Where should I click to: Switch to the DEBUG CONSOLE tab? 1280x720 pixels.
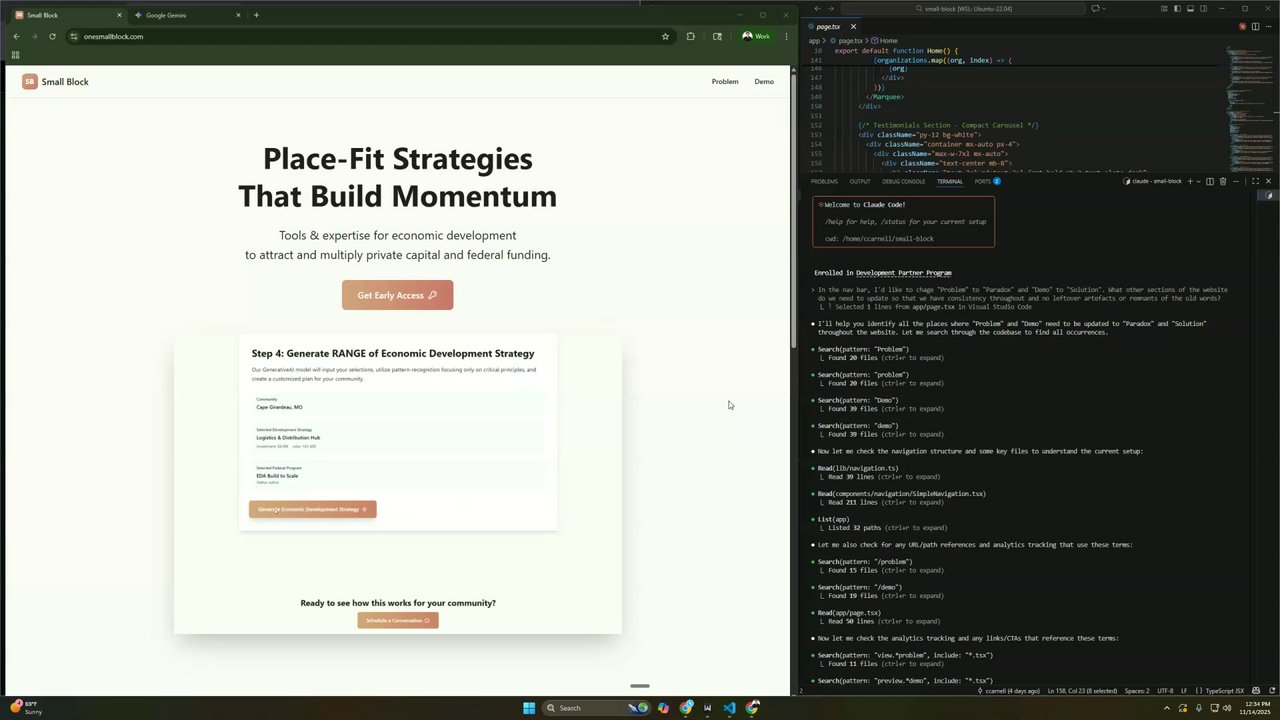(903, 181)
